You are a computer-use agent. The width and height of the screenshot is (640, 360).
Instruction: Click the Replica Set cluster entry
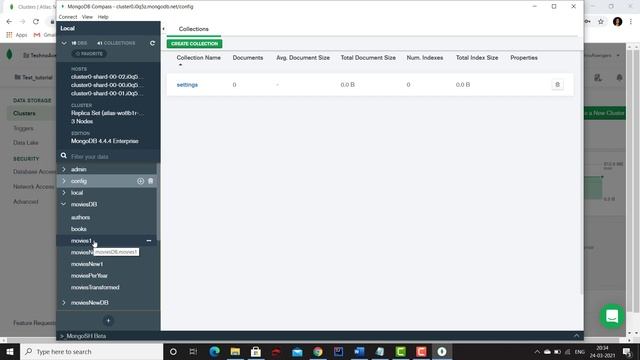(107, 113)
